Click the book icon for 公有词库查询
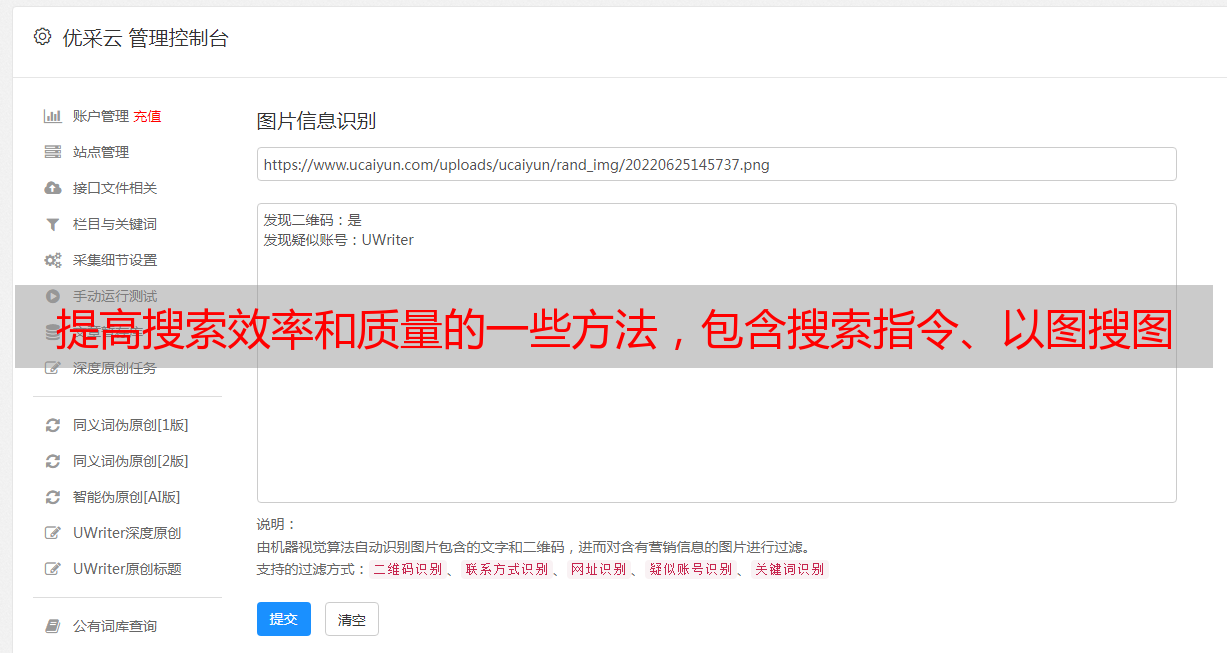1227x653 pixels. [53, 626]
